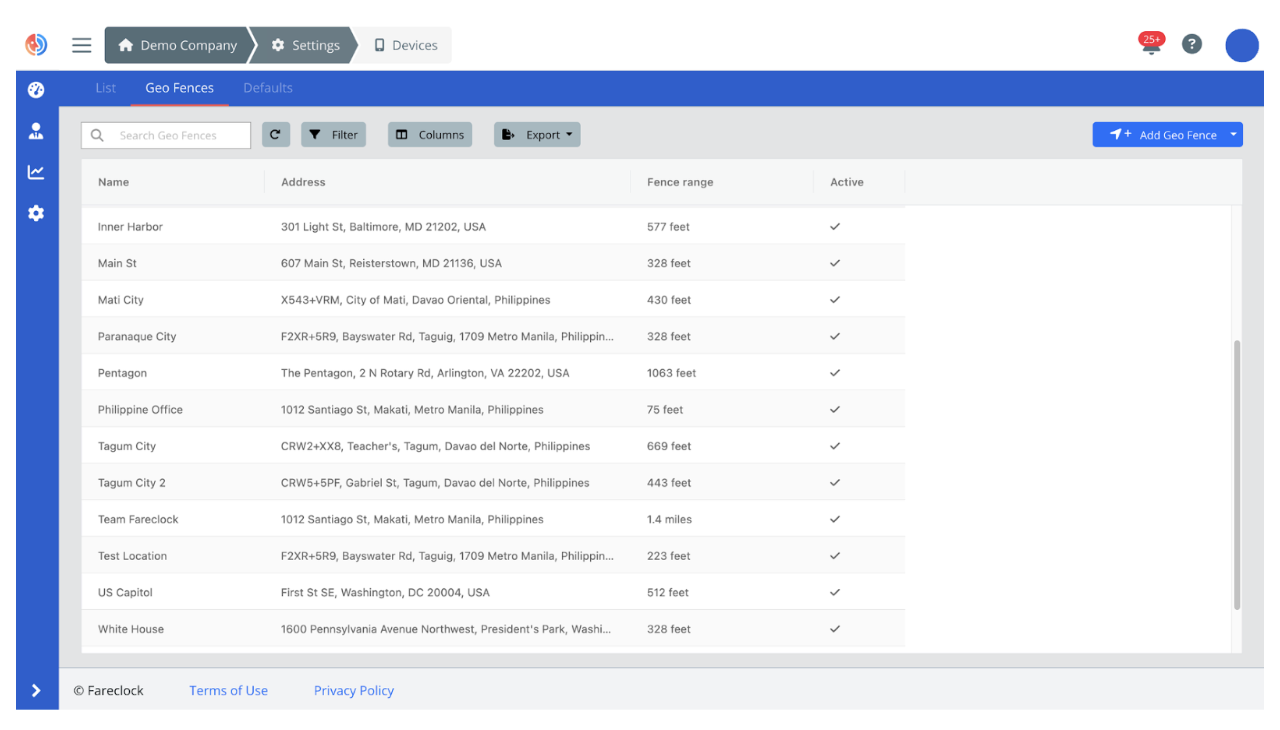
Task: Click the Fareclock logo
Action: (37, 44)
